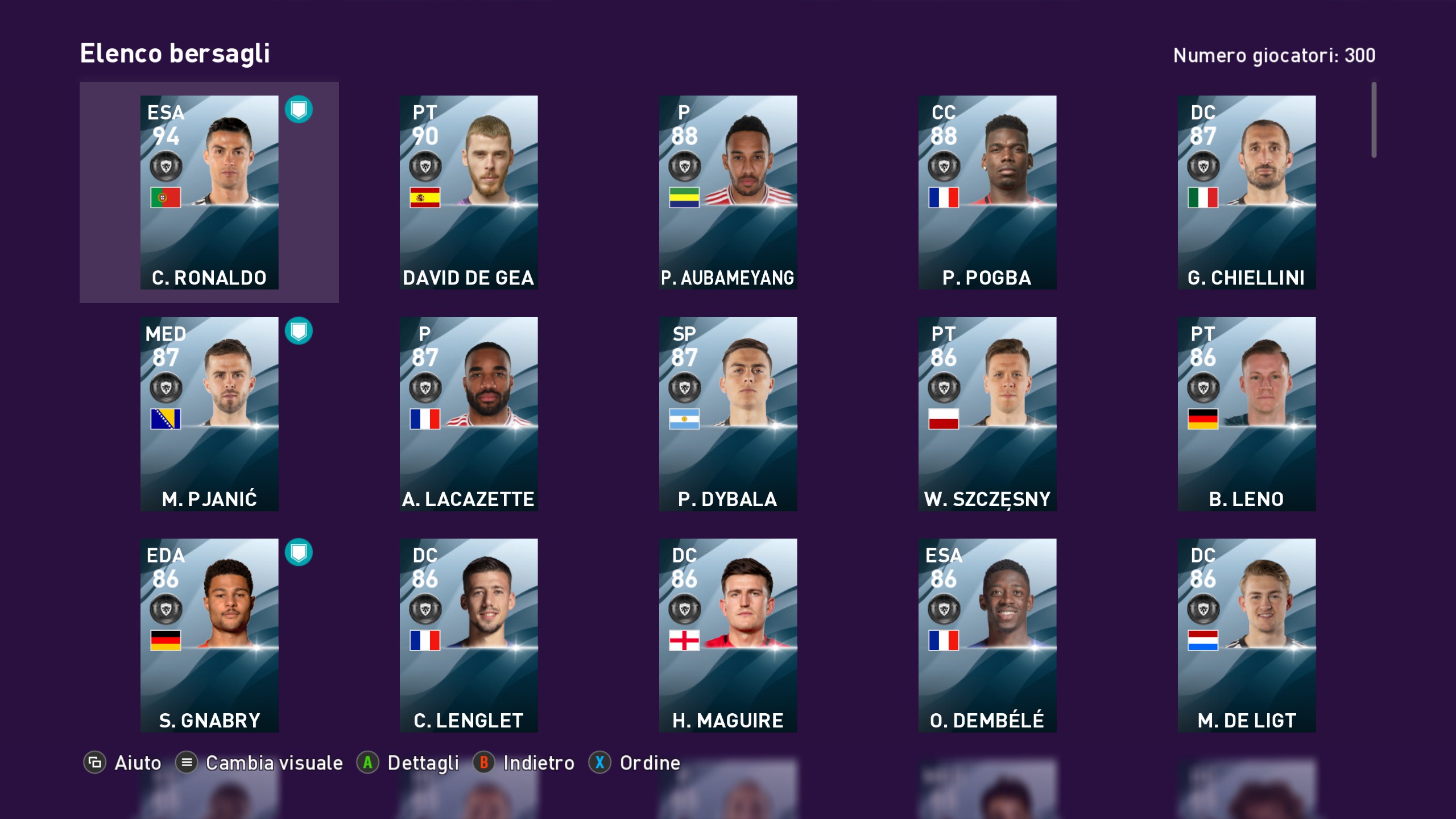This screenshot has height=819, width=1456.
Task: Go back with the Indietro label
Action: point(539,763)
